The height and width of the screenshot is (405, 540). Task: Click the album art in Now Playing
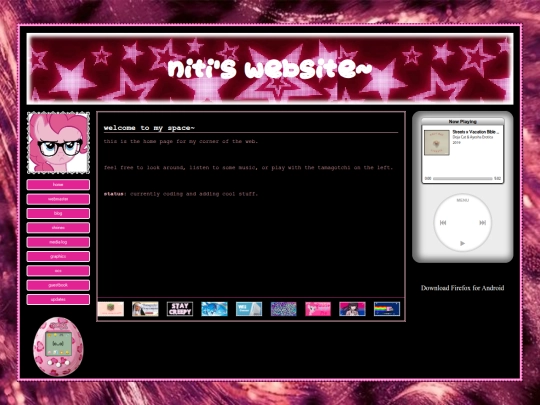437,143
